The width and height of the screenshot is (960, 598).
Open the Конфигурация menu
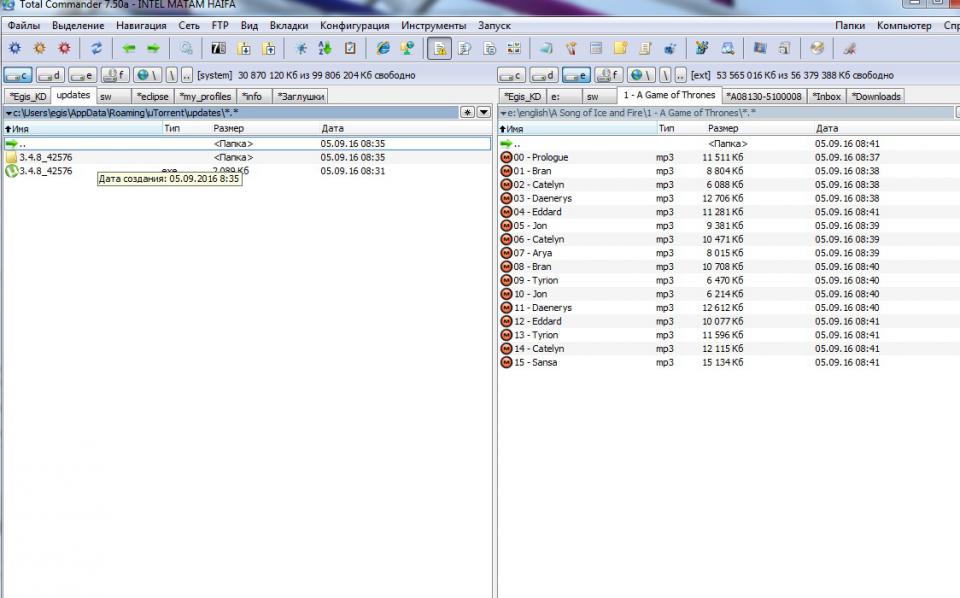[354, 25]
